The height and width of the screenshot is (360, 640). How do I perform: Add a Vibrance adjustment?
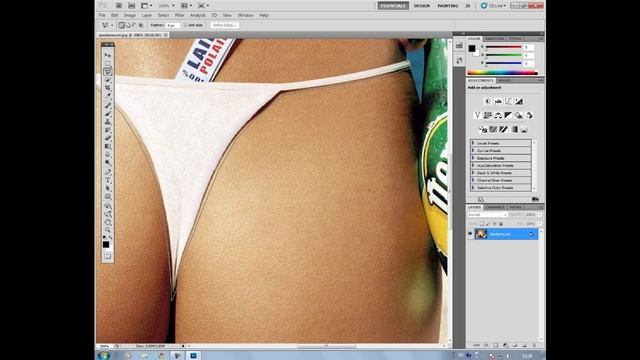coord(477,116)
